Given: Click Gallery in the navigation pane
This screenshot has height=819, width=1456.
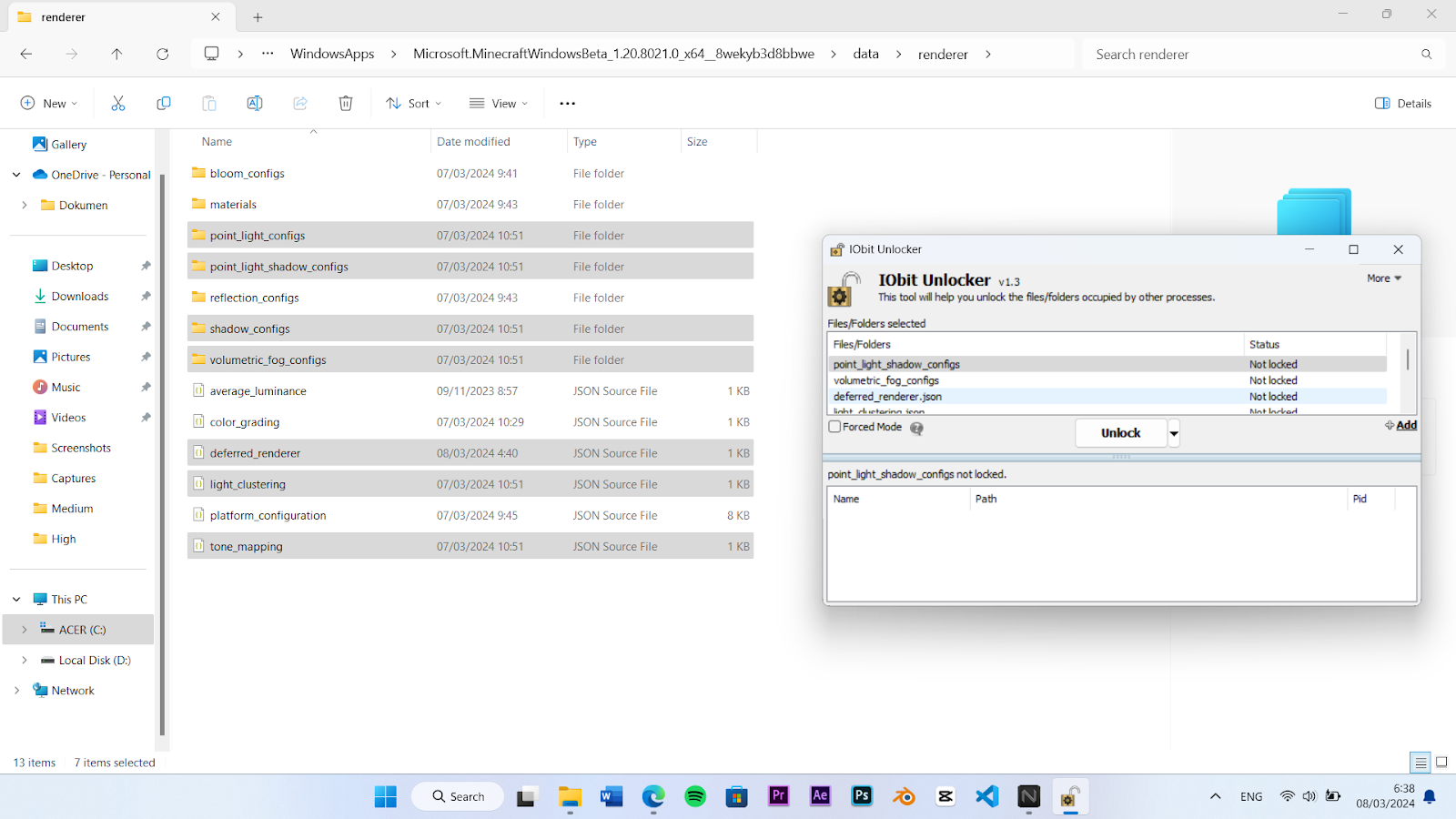Looking at the screenshot, I should click(68, 145).
